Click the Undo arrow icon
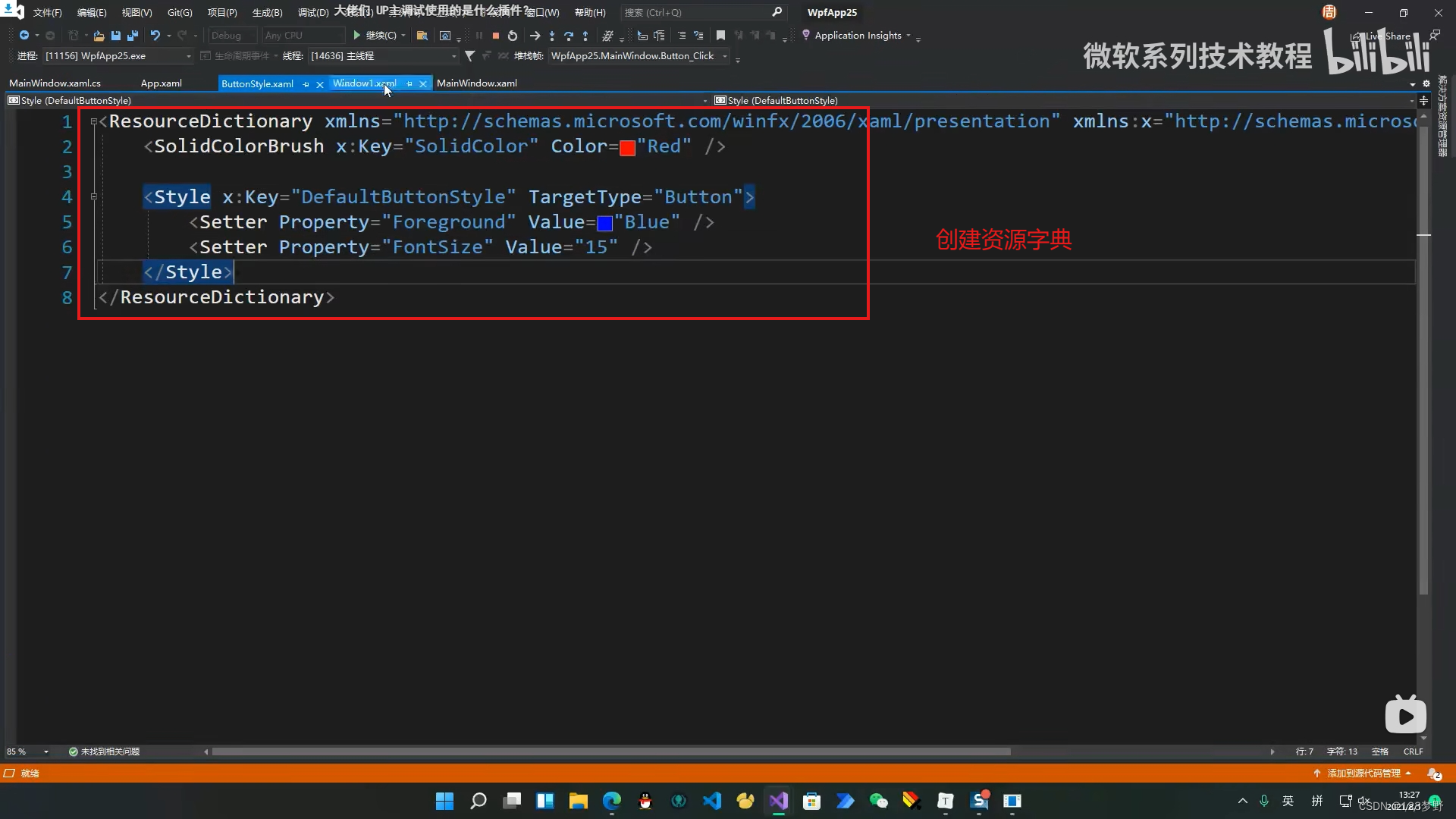Viewport: 1456px width, 819px height. [155, 36]
